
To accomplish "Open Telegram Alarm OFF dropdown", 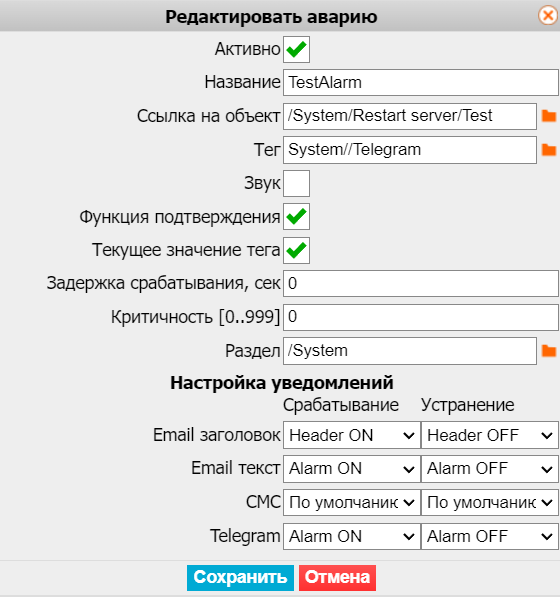I will [490, 536].
